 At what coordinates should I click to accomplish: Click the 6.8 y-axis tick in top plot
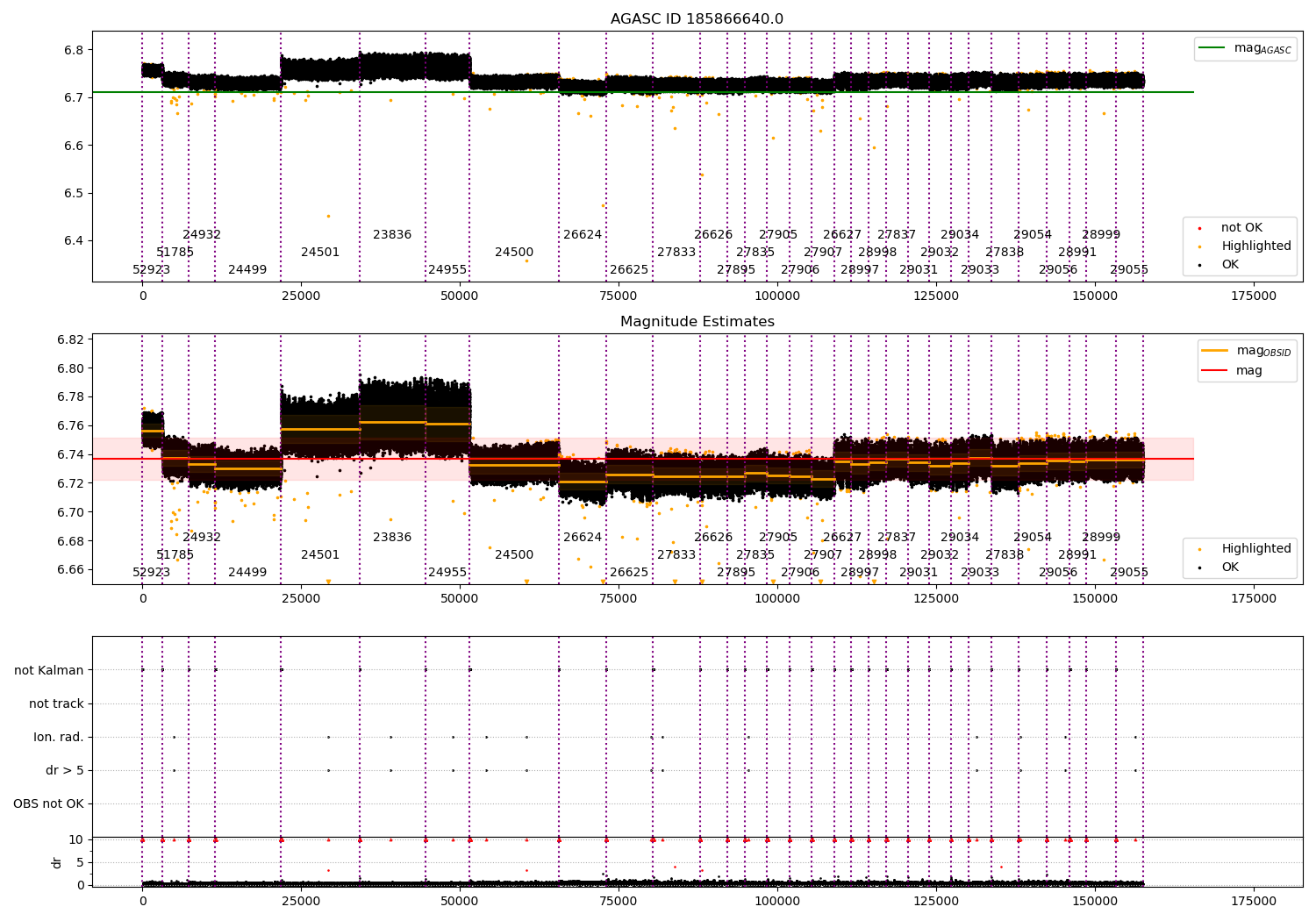(74, 50)
